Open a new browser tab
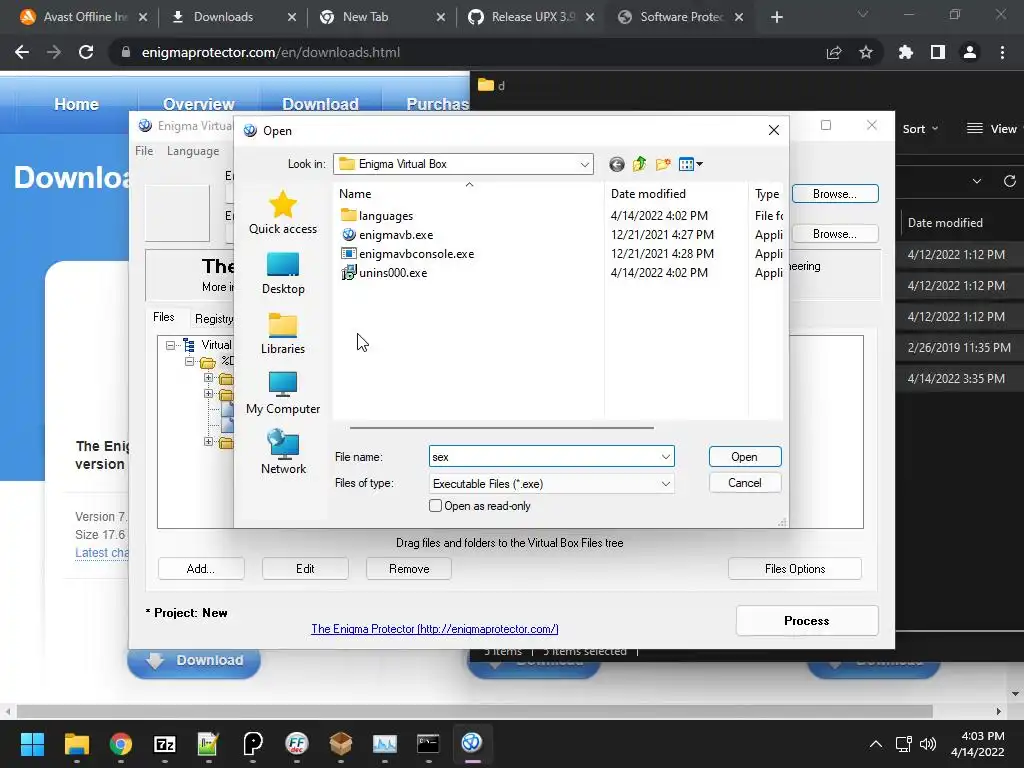Viewport: 1024px width, 768px height. [776, 17]
